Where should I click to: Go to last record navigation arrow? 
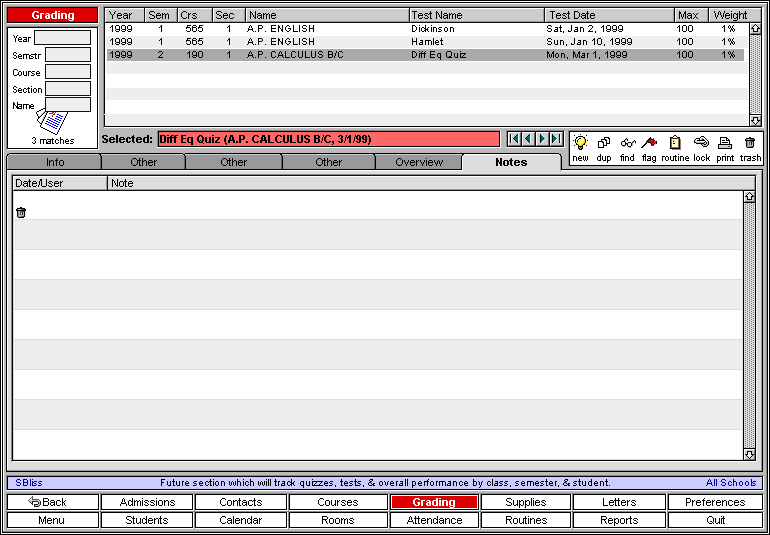(556, 139)
